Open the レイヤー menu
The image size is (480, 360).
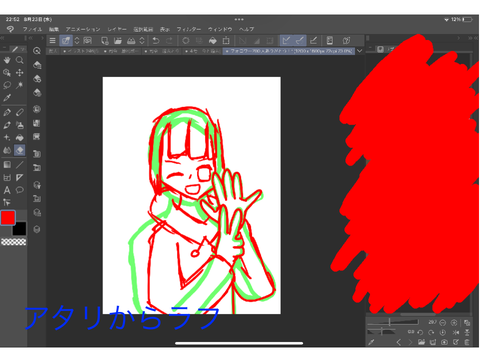click(117, 29)
